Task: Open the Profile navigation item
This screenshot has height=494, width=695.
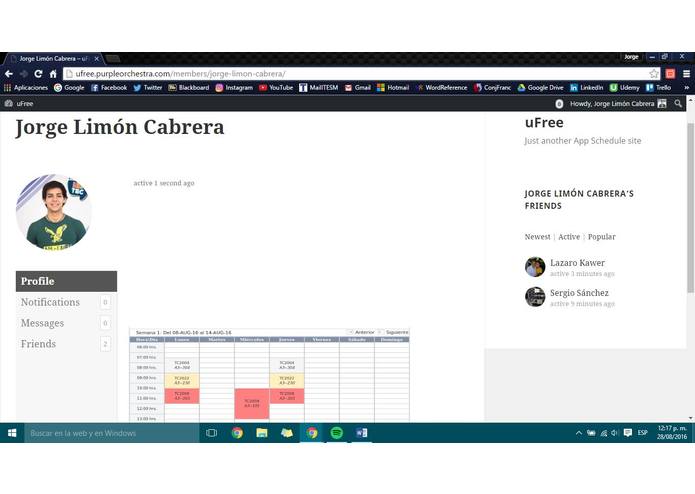Action: [66, 281]
